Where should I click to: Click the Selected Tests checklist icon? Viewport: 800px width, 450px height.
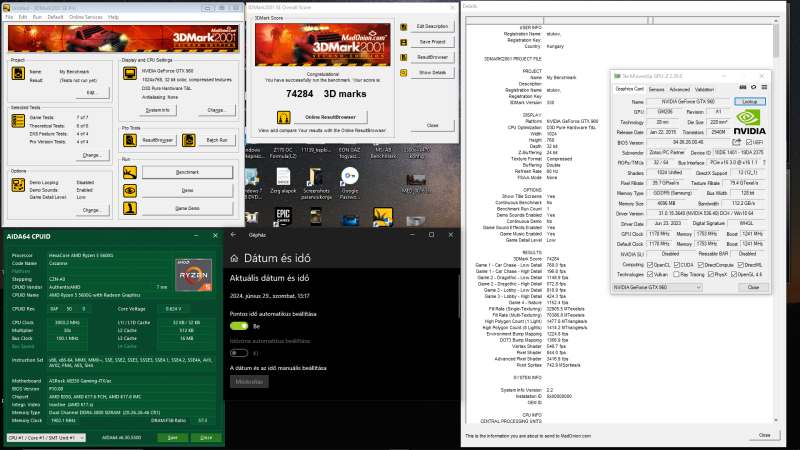pos(18,121)
